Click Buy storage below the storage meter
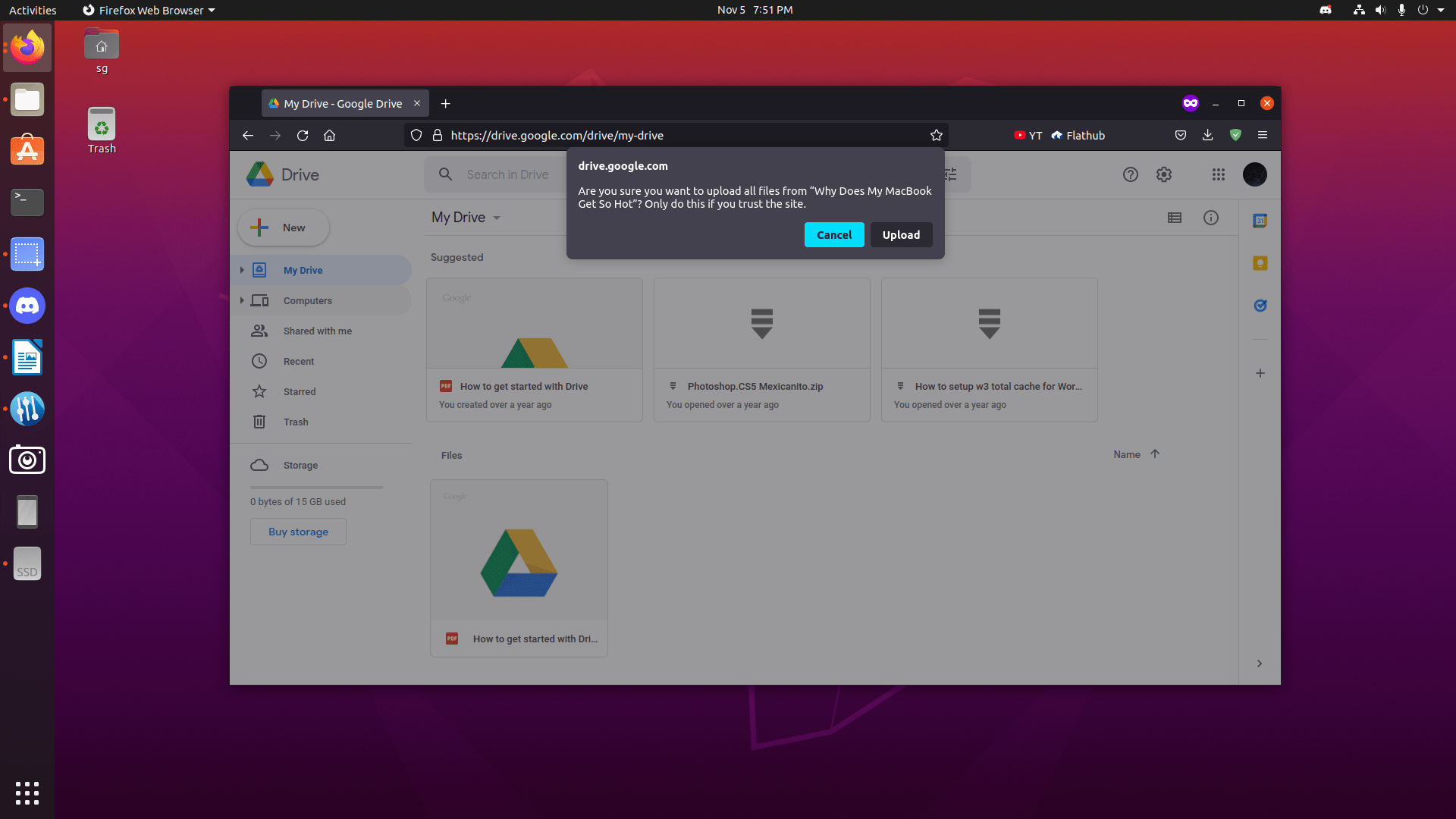 click(x=297, y=532)
